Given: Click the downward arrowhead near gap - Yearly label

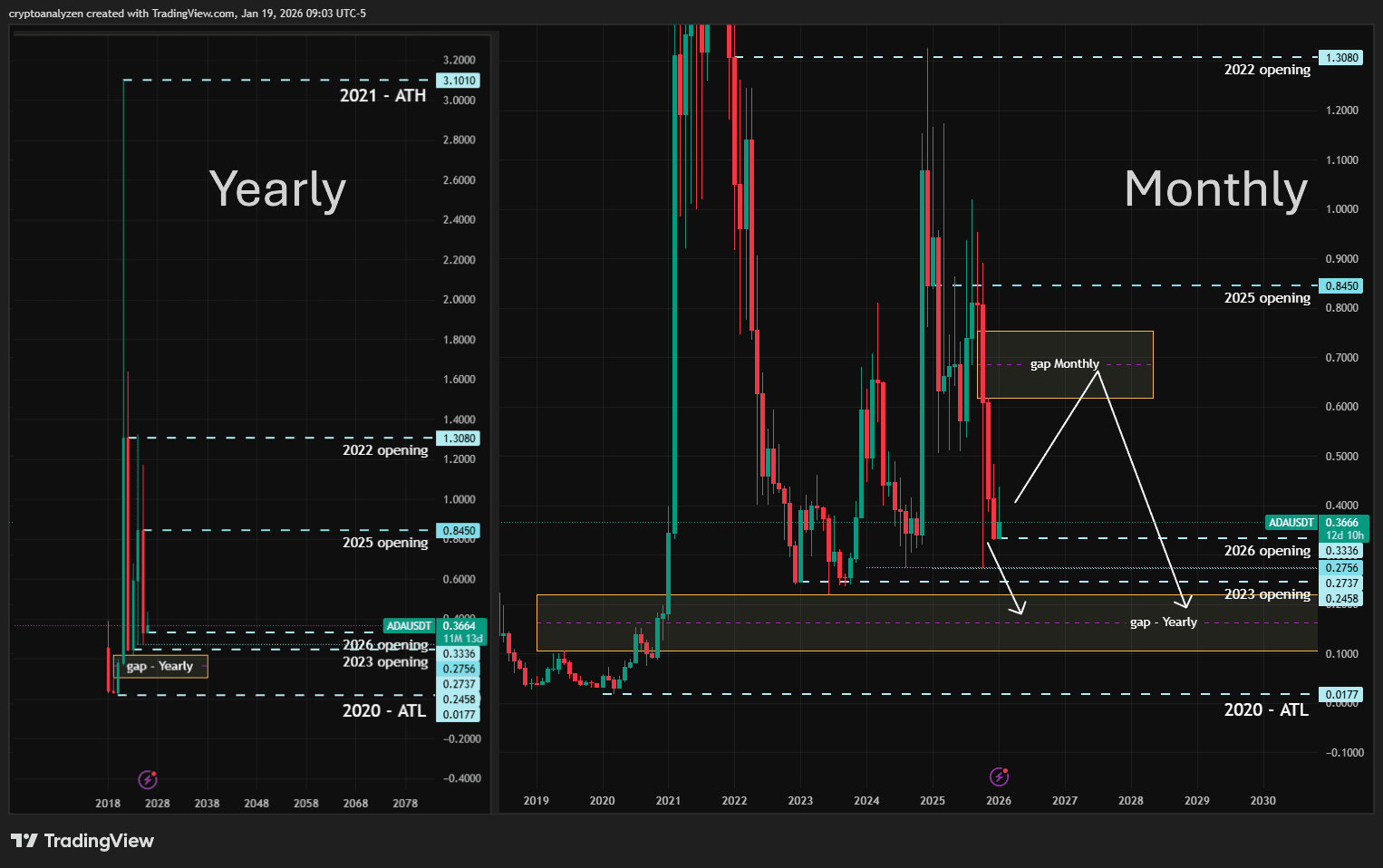Looking at the screenshot, I should [1185, 602].
